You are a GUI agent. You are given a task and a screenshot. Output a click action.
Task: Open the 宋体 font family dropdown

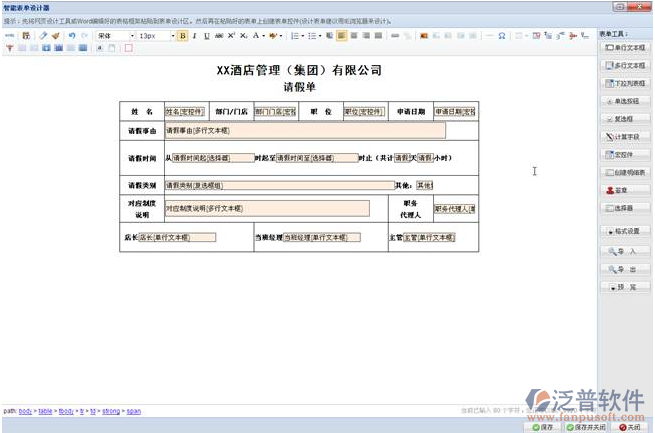click(x=115, y=36)
